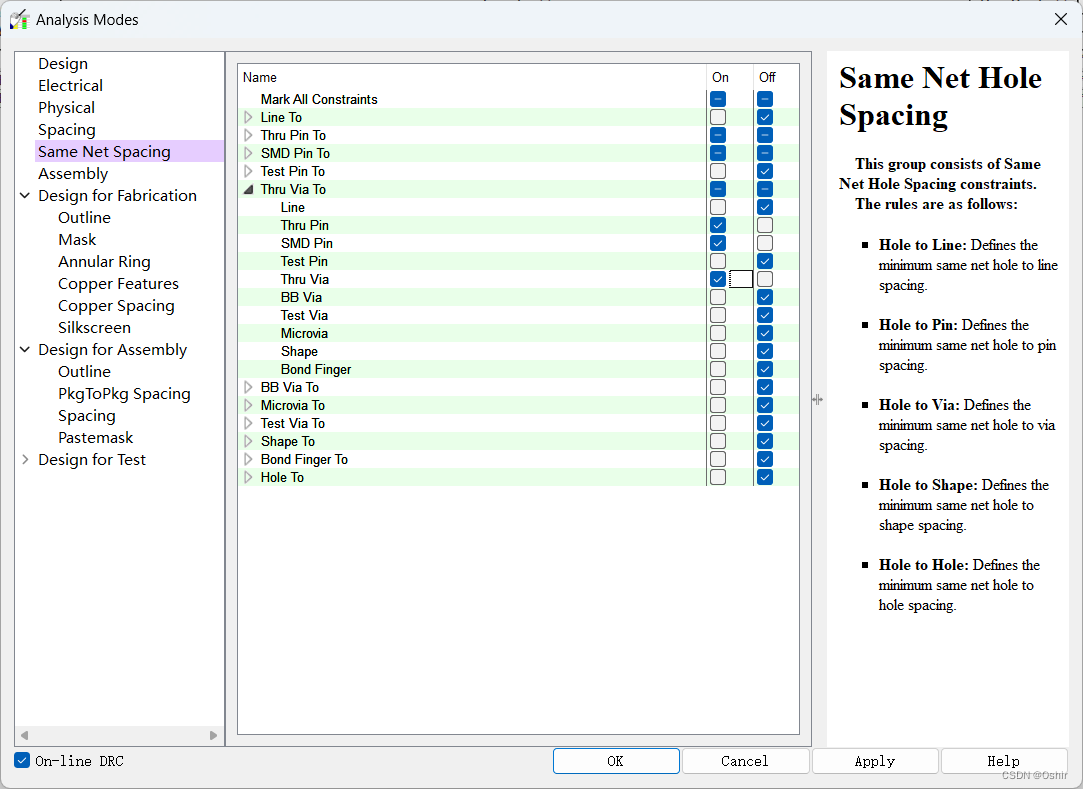Screen dimensions: 1083x789
Task: Open the Copper Spacing settings
Action: click(x=116, y=306)
